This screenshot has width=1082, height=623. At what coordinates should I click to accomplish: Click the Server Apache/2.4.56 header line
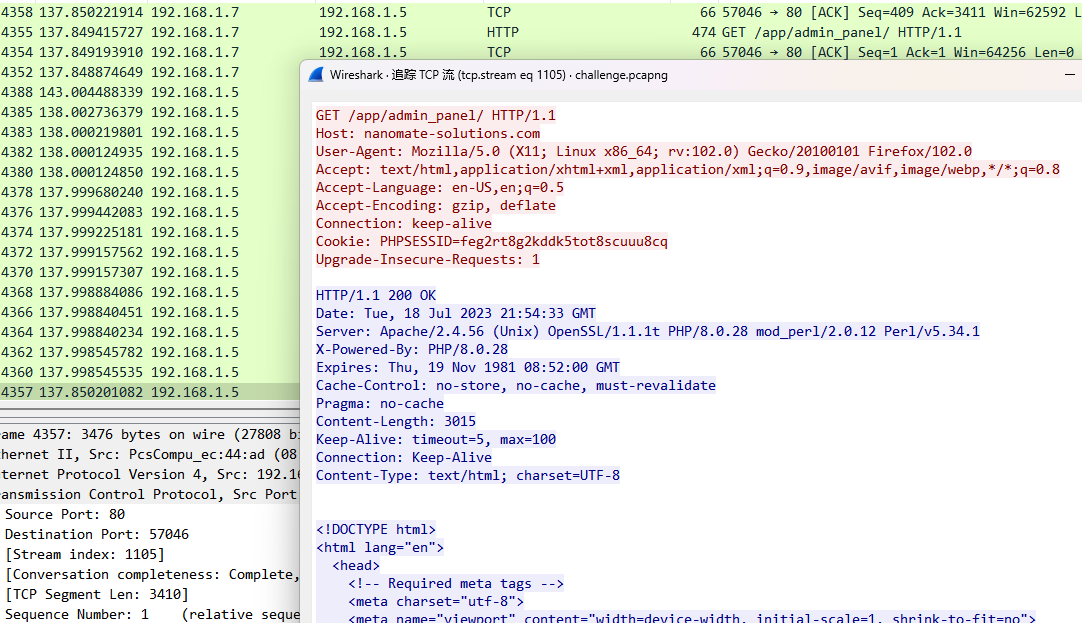(x=647, y=331)
